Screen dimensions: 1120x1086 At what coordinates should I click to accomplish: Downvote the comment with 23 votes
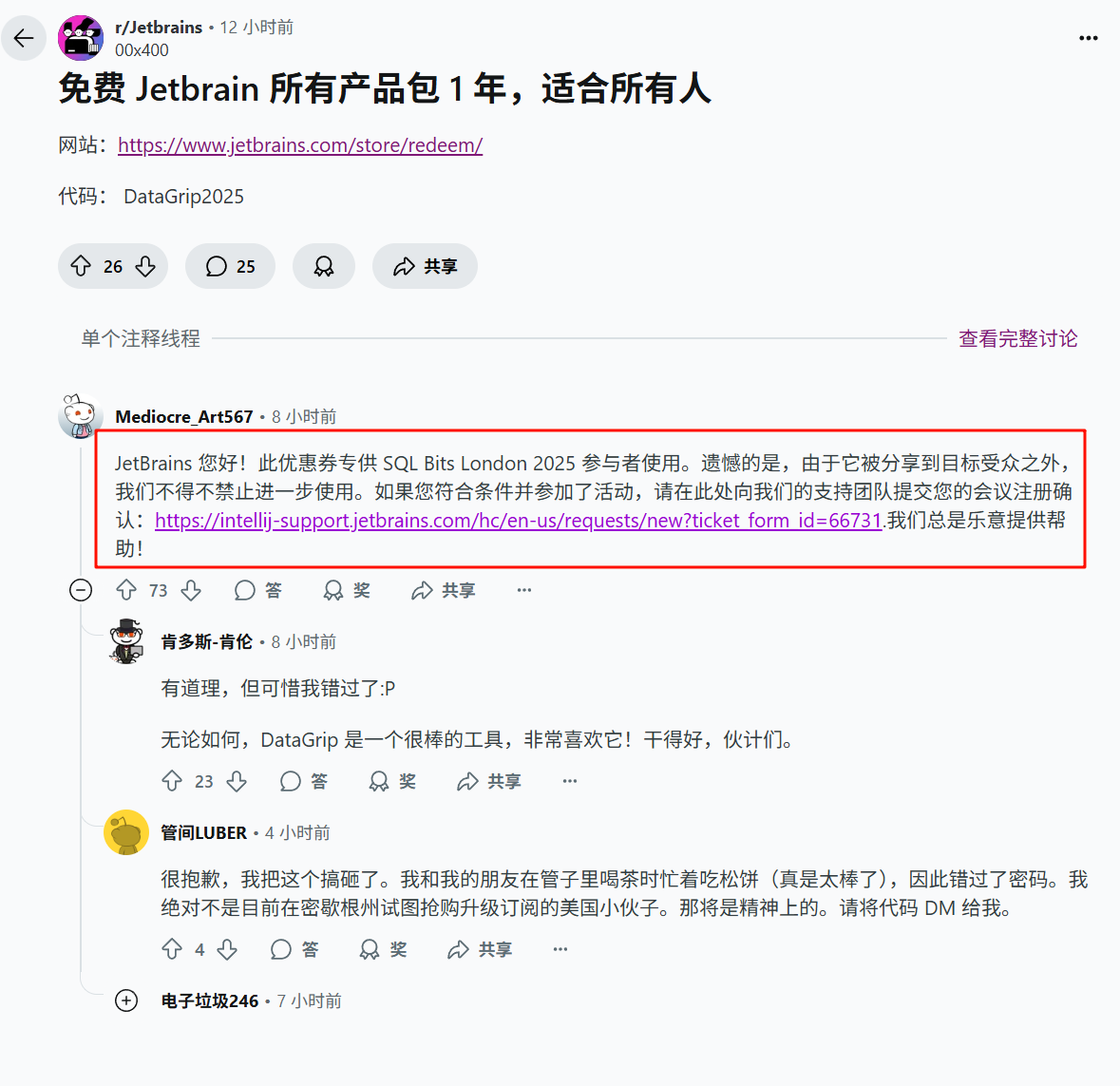[x=237, y=781]
